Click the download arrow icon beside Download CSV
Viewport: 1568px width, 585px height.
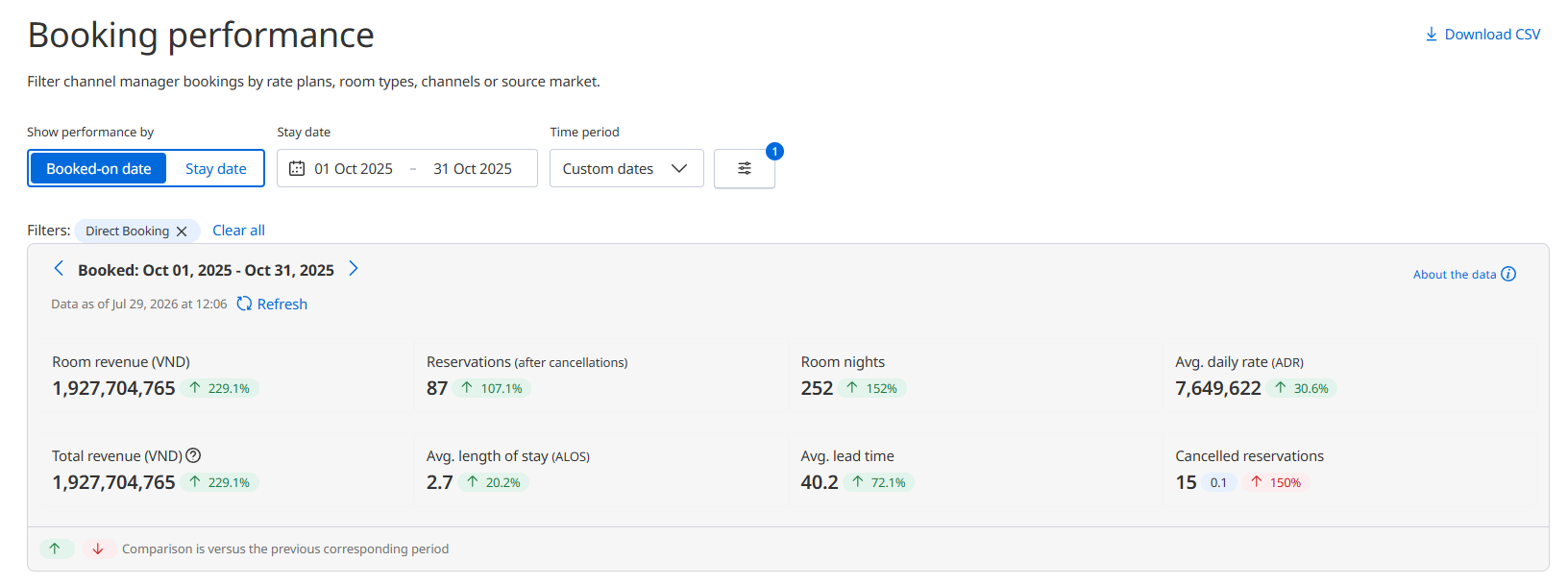1432,35
